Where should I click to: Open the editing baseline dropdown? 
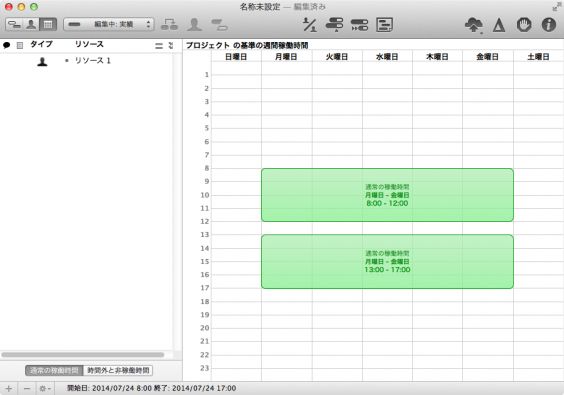[109, 24]
